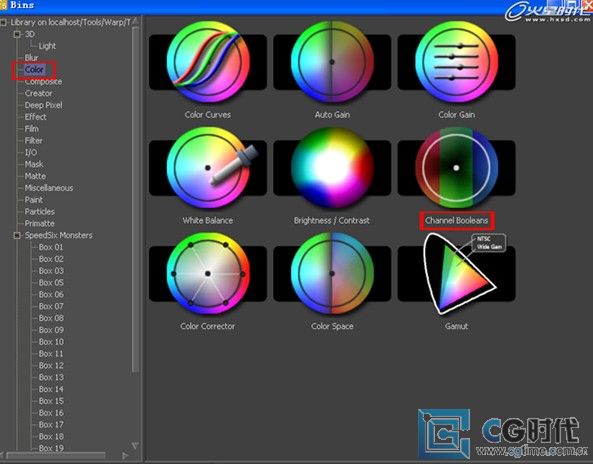The image size is (593, 464).
Task: Click the Color Gain label text
Action: (456, 115)
